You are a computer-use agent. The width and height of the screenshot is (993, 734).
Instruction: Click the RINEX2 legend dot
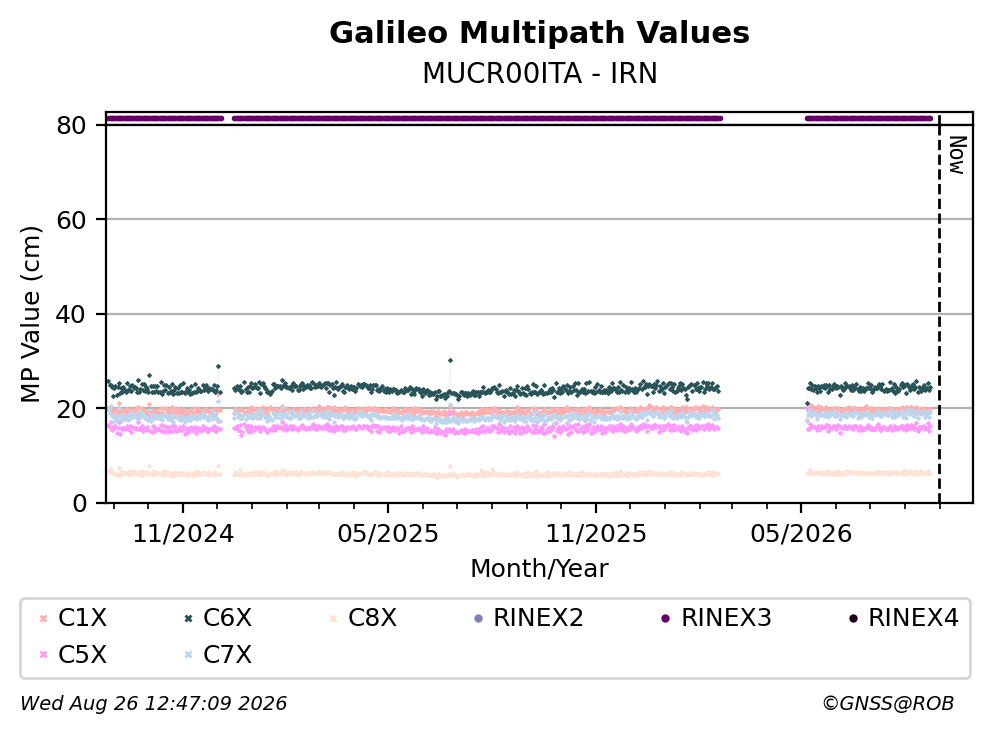pos(478,618)
